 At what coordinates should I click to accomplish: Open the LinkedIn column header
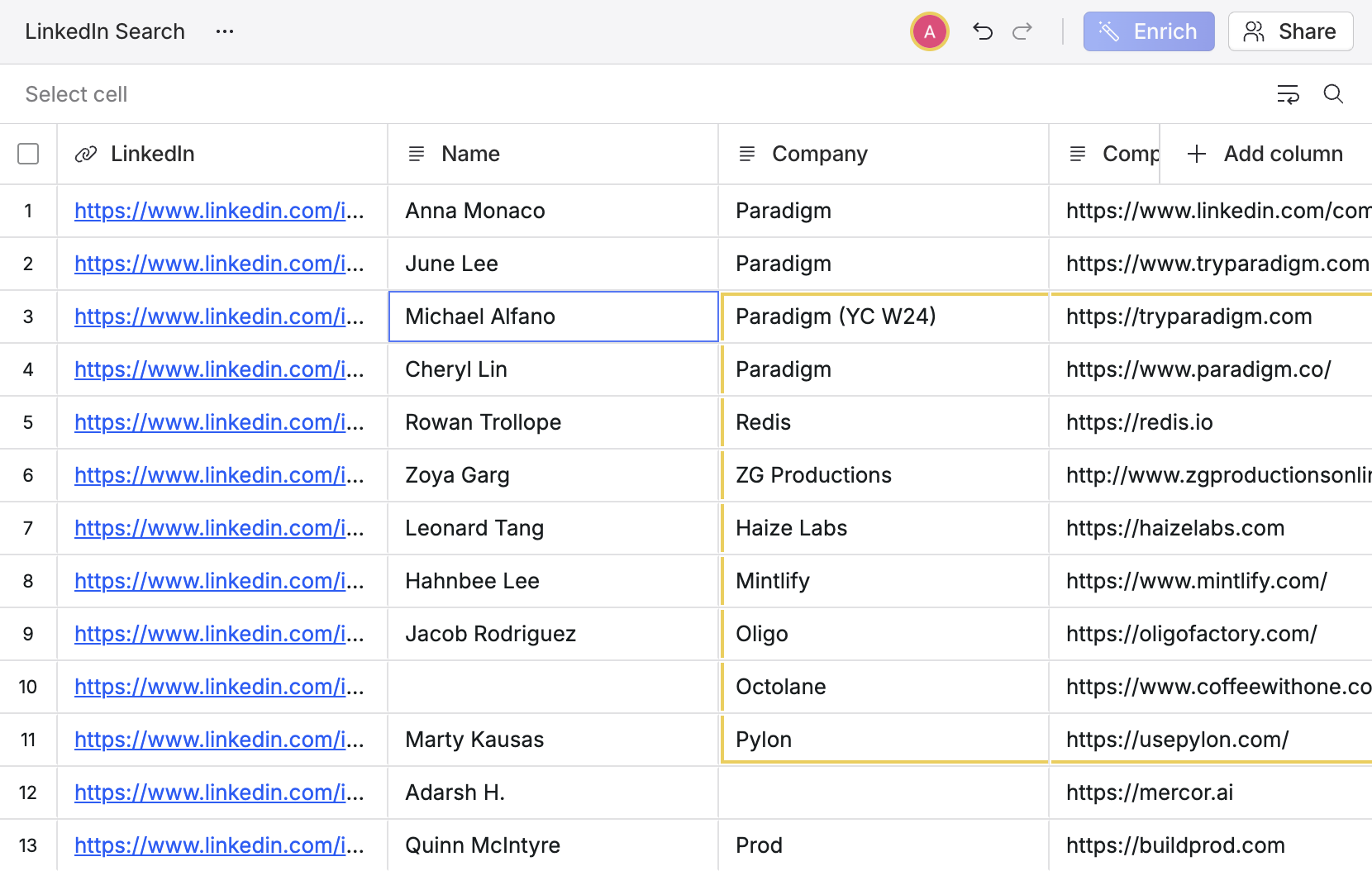click(x=222, y=154)
